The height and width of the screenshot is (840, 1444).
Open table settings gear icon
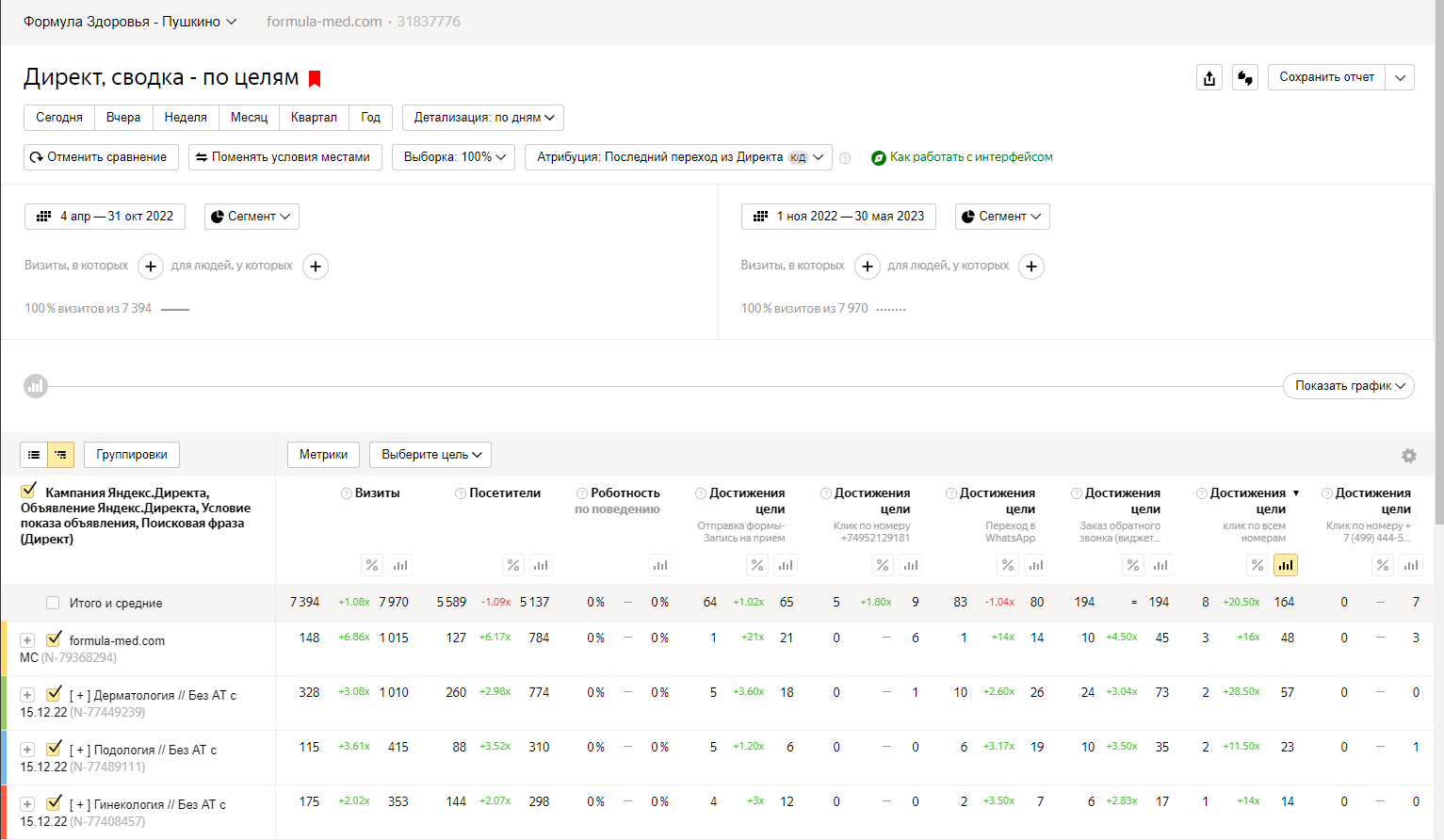[1408, 456]
